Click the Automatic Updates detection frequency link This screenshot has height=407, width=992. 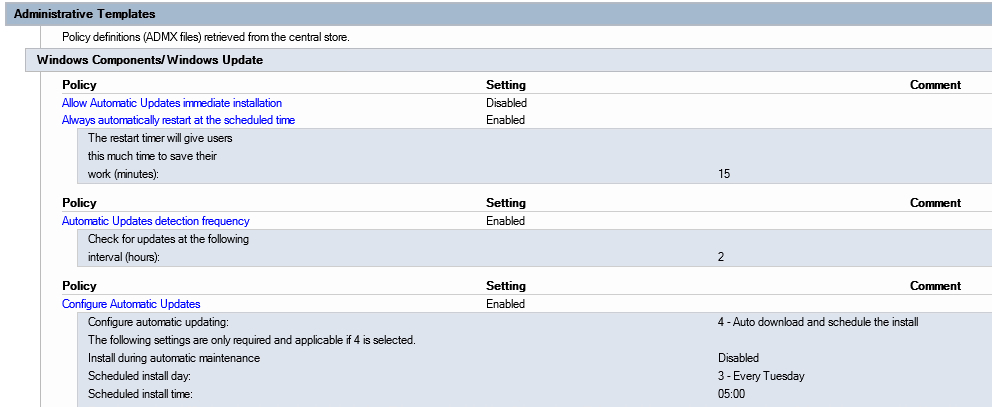155,221
